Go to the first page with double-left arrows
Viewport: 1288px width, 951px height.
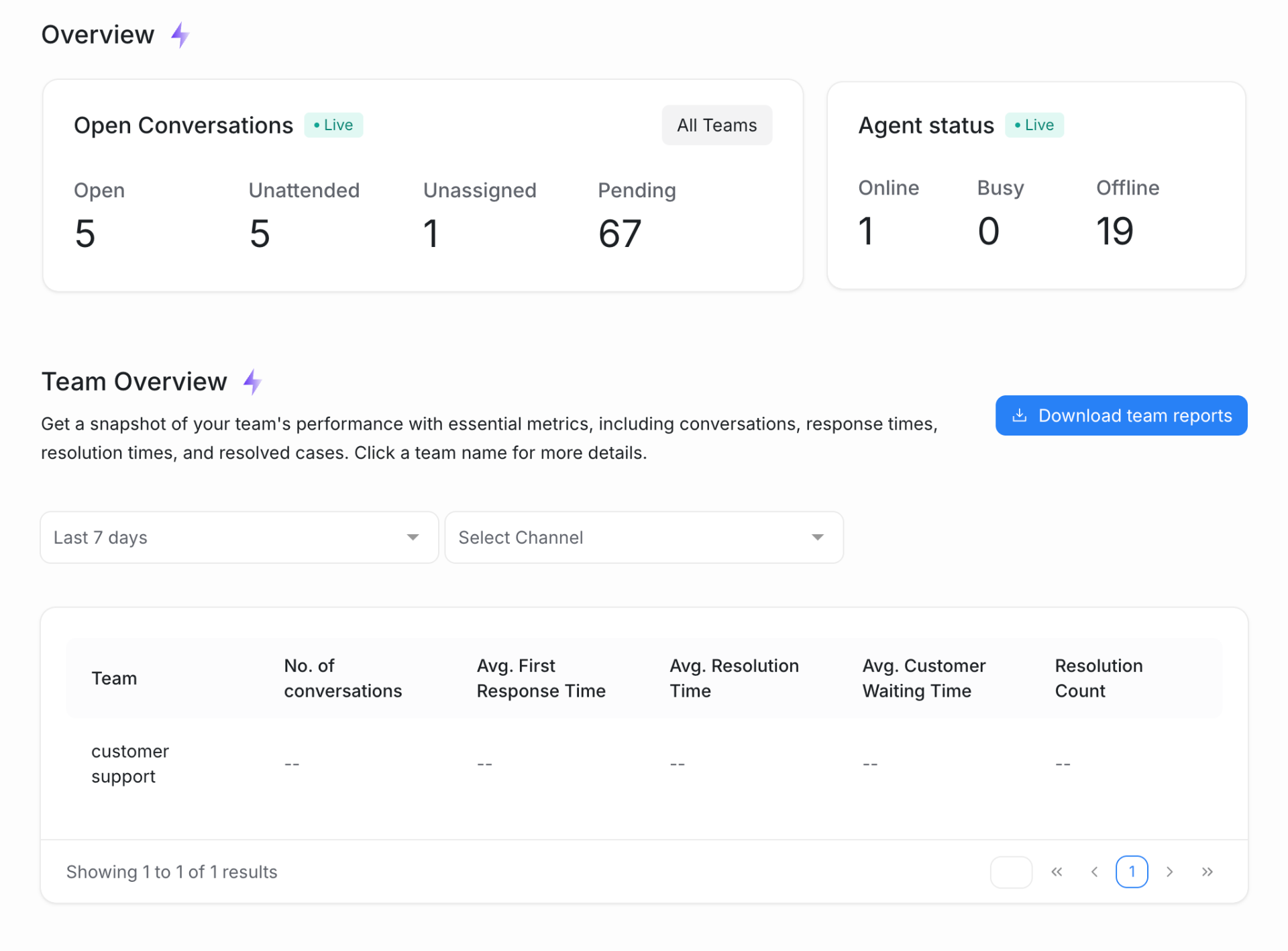point(1057,872)
